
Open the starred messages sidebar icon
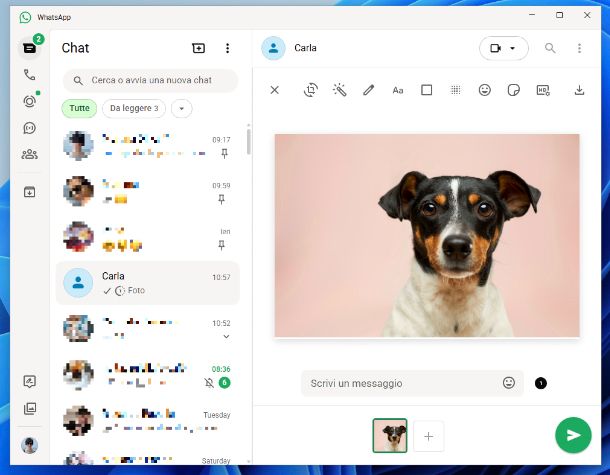coord(30,381)
